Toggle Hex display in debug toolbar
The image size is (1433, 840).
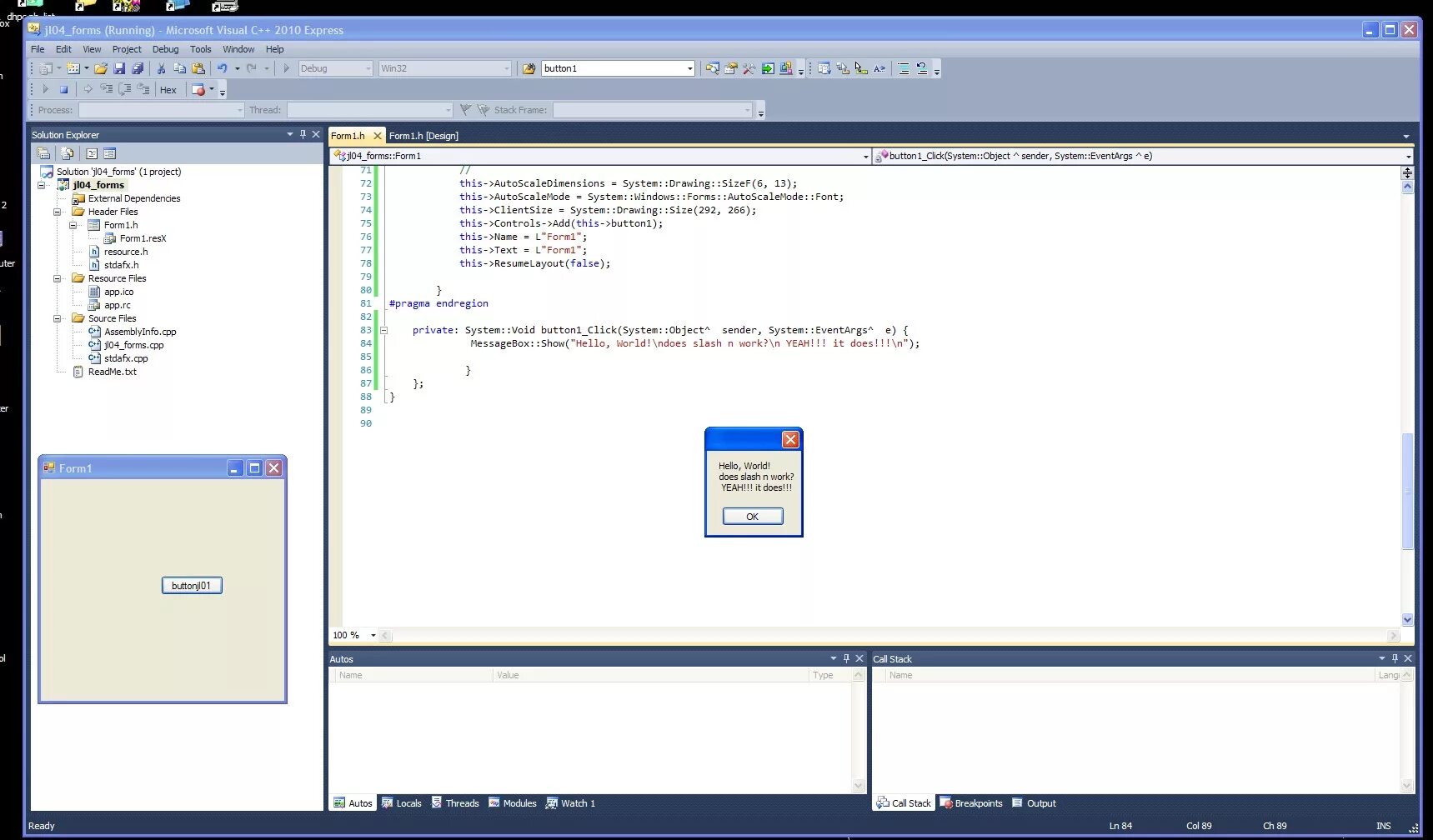(168, 90)
